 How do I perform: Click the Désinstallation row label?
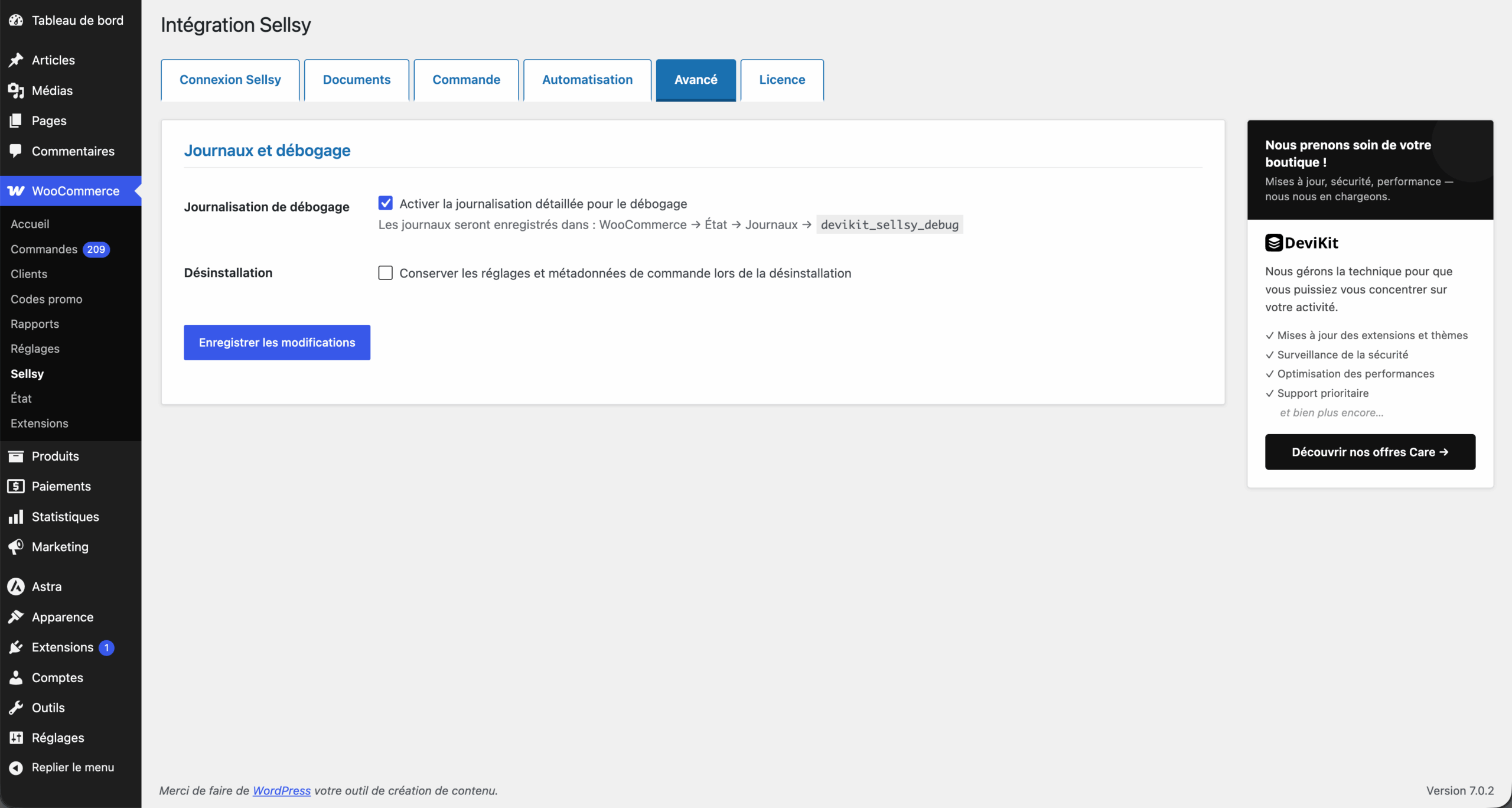[228, 273]
